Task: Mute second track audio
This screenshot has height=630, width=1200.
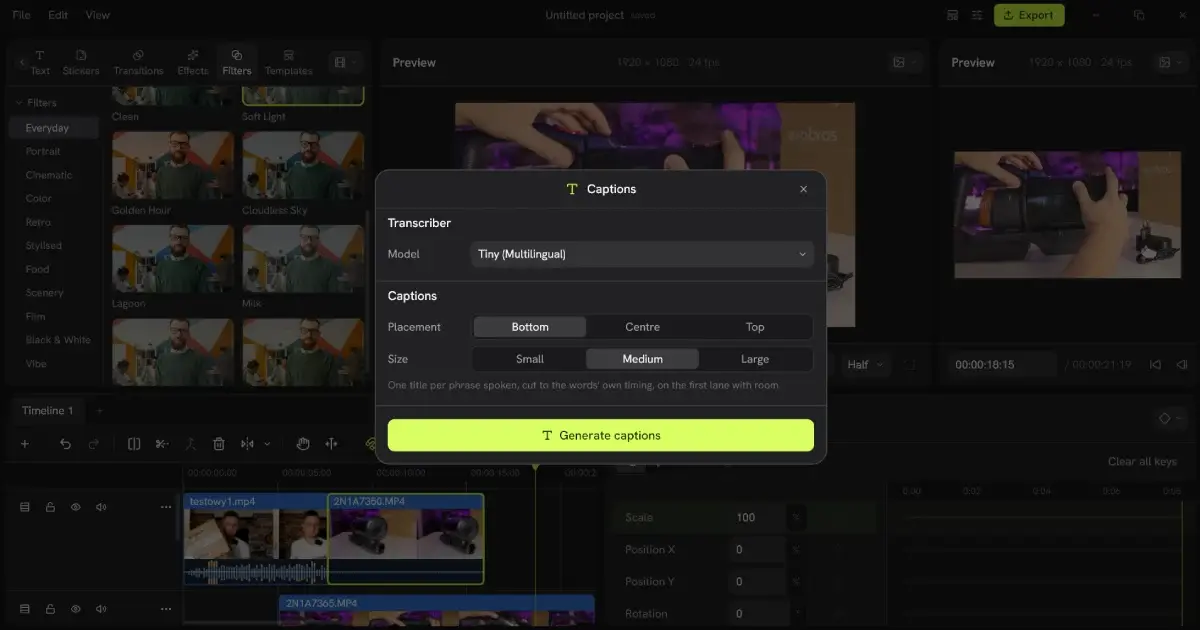Action: coord(101,608)
